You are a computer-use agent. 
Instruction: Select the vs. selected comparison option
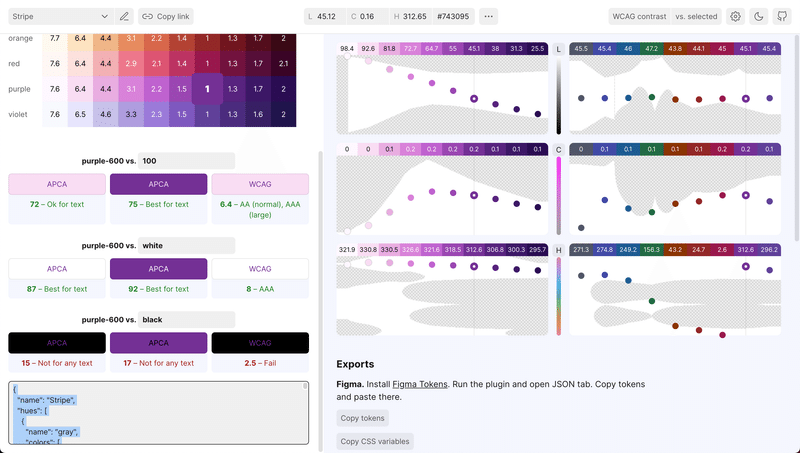tap(696, 16)
